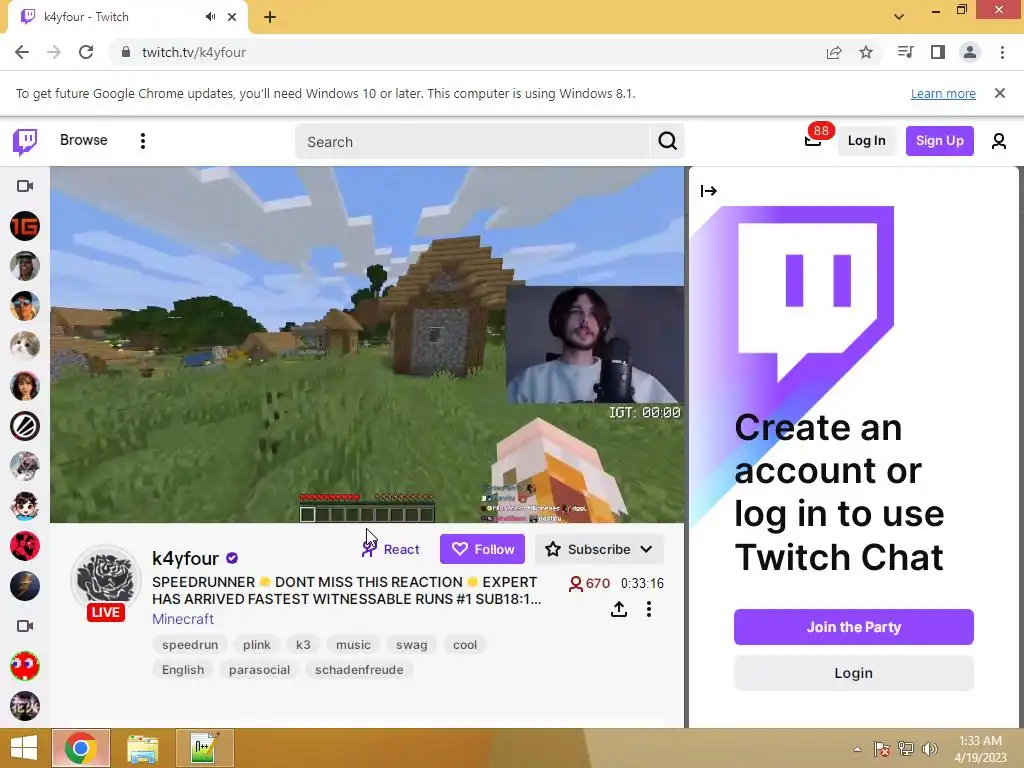
Task: Bookmark this page with star icon
Action: tap(866, 52)
